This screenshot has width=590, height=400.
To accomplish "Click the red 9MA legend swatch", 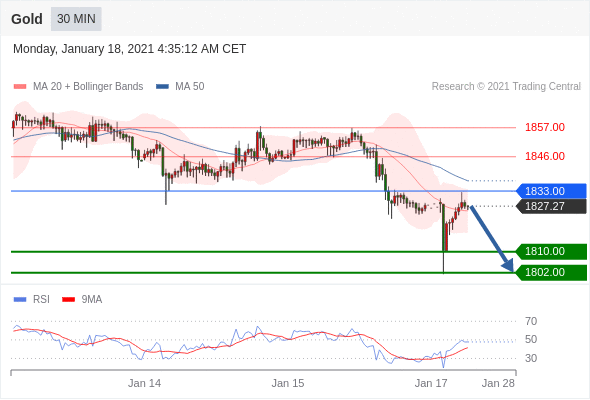I will (68, 300).
